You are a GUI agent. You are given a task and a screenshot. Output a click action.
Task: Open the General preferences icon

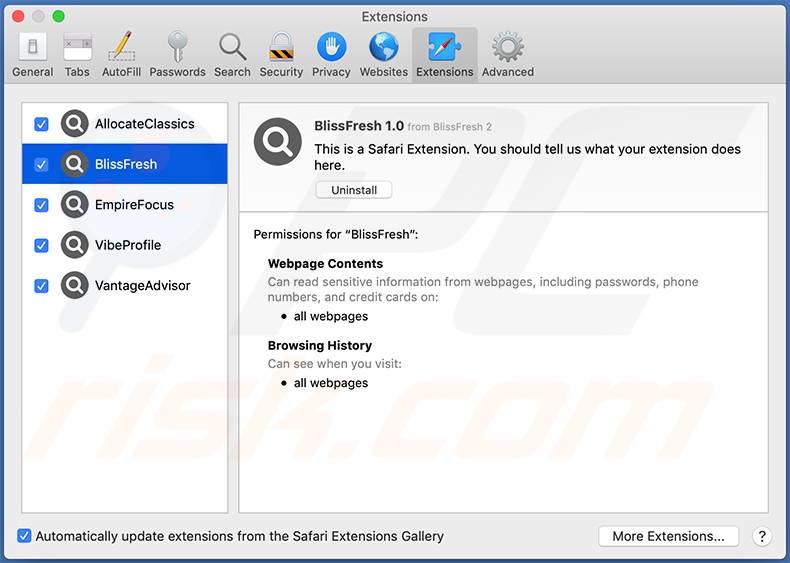(x=33, y=47)
